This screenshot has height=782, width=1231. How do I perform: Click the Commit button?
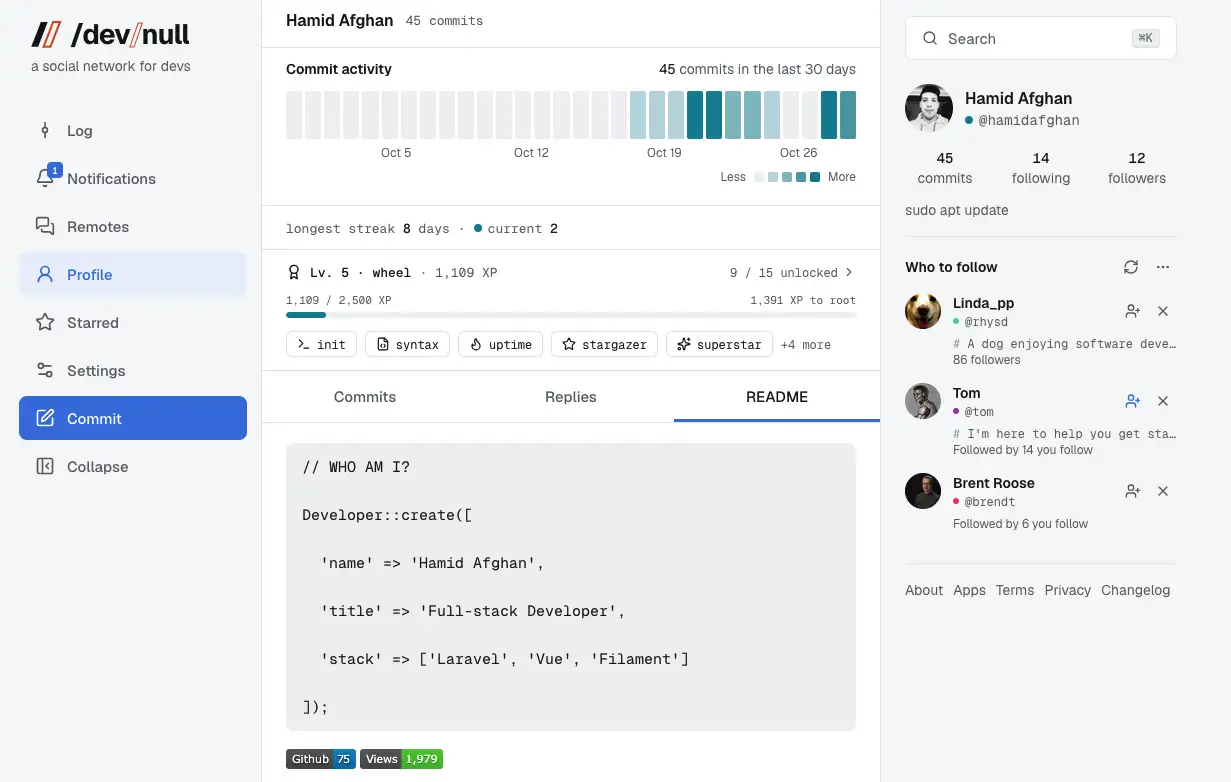pyautogui.click(x=132, y=419)
